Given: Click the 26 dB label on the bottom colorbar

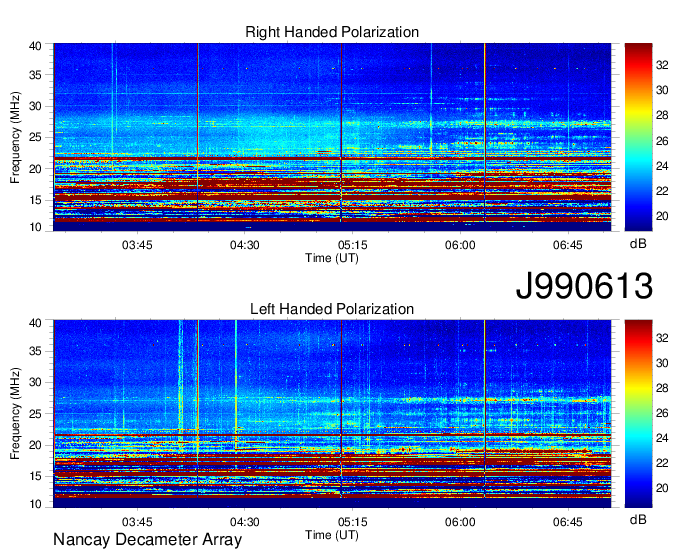Looking at the screenshot, I should tap(662, 413).
